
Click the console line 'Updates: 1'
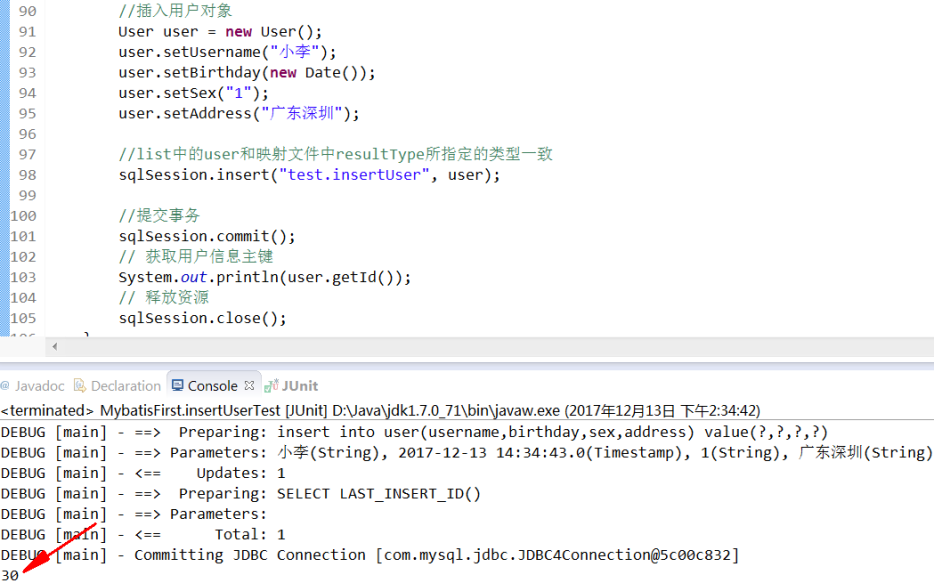143,474
